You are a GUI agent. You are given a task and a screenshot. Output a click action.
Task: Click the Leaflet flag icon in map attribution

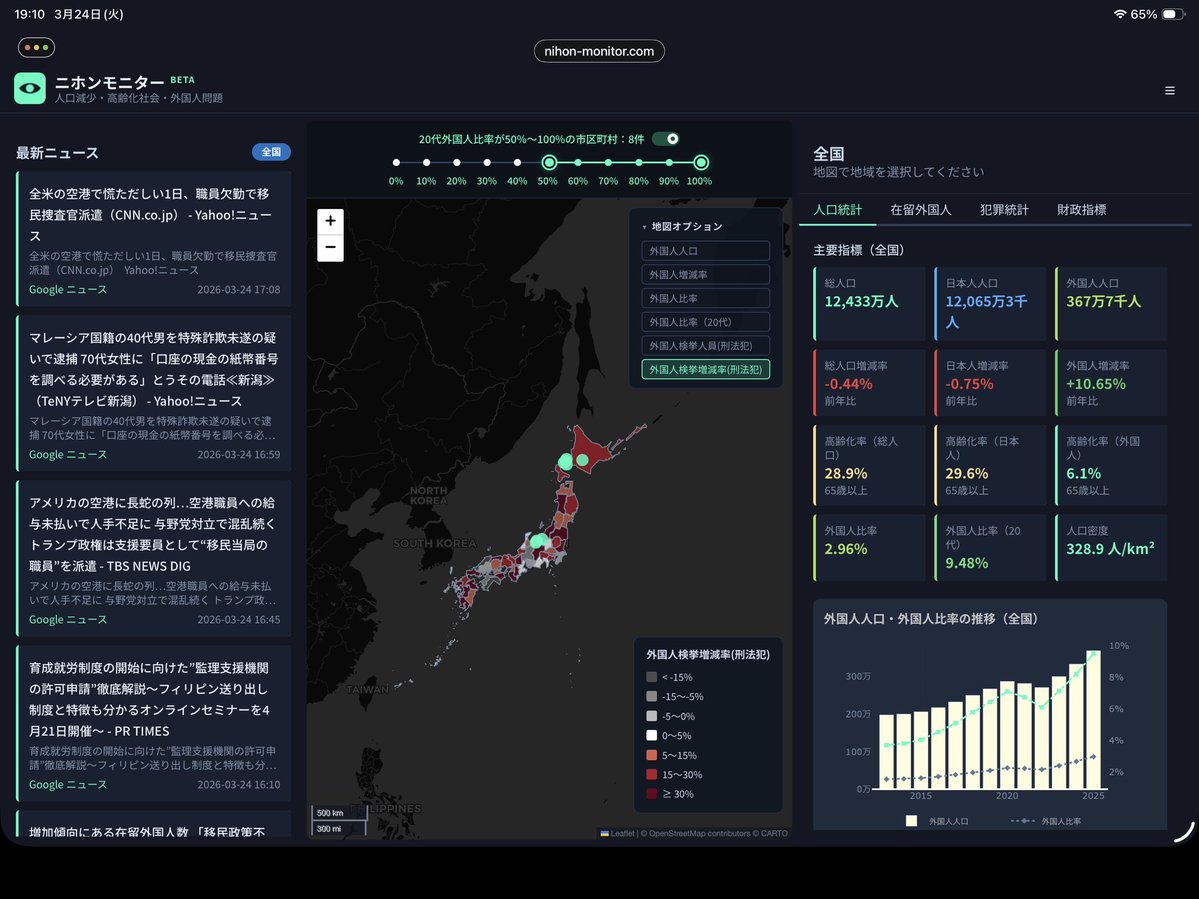(604, 833)
